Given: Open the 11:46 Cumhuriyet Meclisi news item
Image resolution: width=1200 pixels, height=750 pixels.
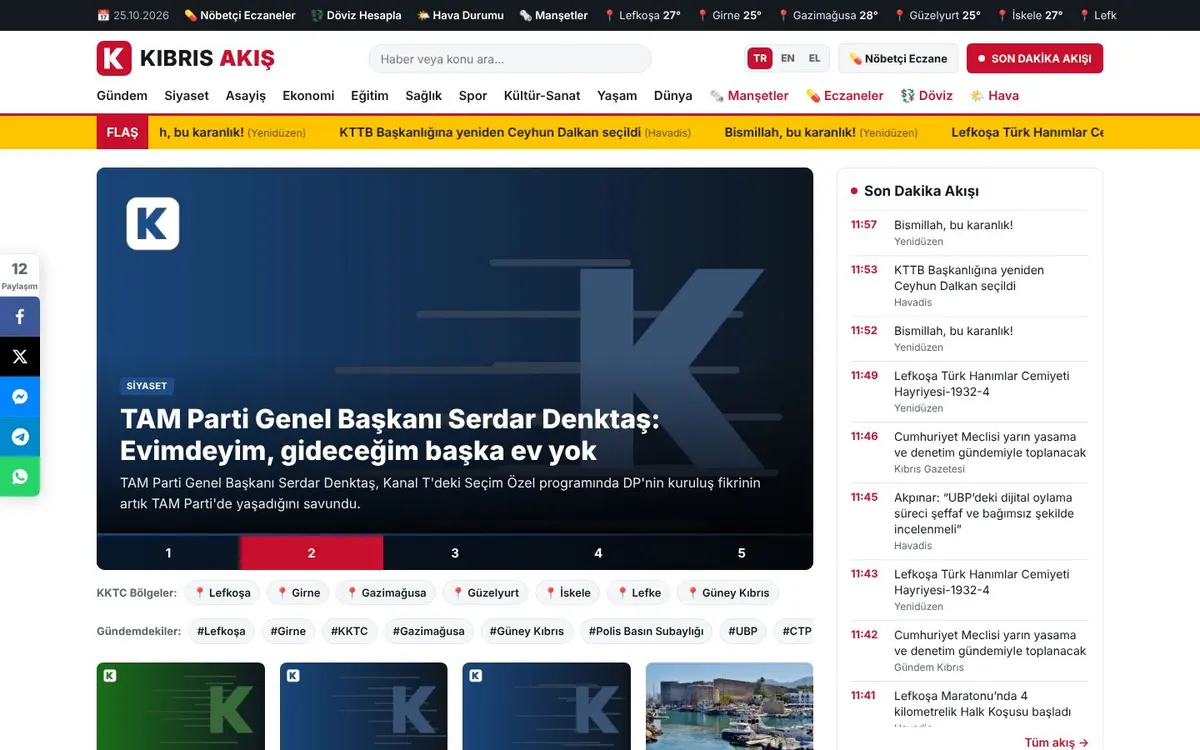Looking at the screenshot, I should tap(969, 453).
